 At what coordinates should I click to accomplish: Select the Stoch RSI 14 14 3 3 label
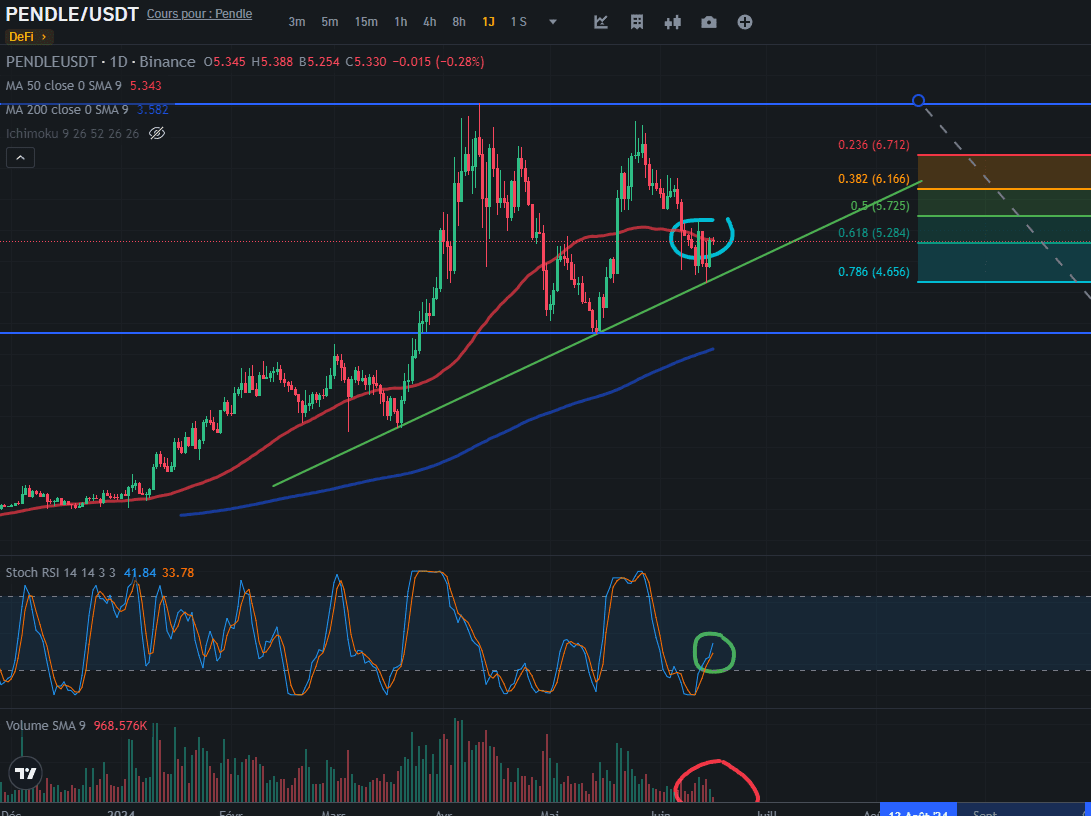(61, 573)
